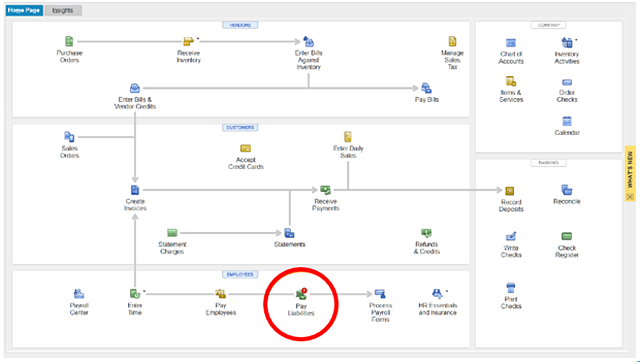
Task: Click HR Essentials and Insurance icon
Action: (x=437, y=294)
